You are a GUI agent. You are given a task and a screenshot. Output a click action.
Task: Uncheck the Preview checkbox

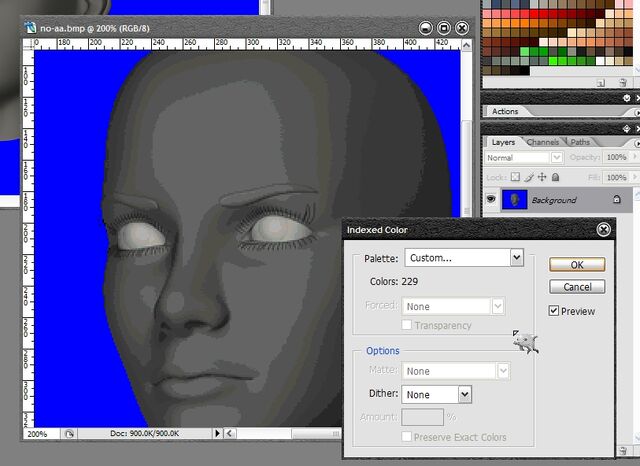553,311
